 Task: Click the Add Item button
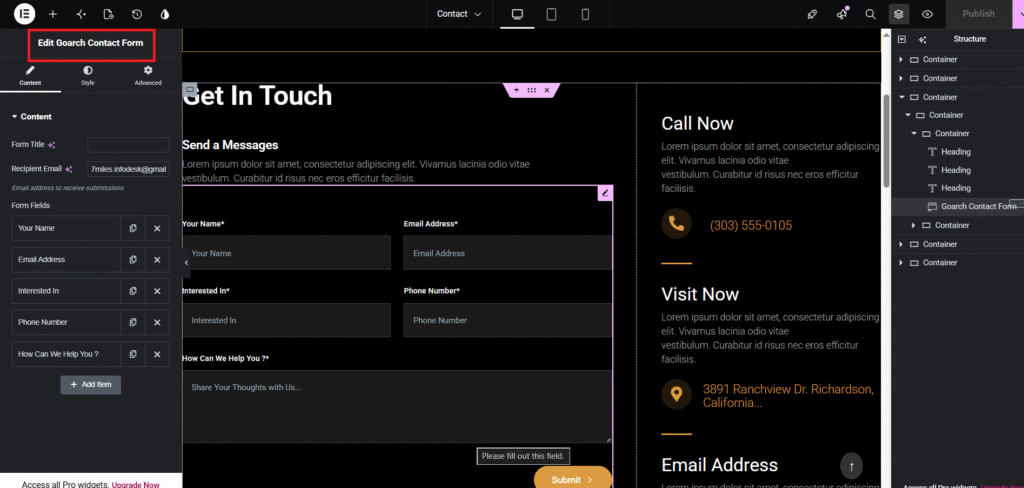point(91,385)
